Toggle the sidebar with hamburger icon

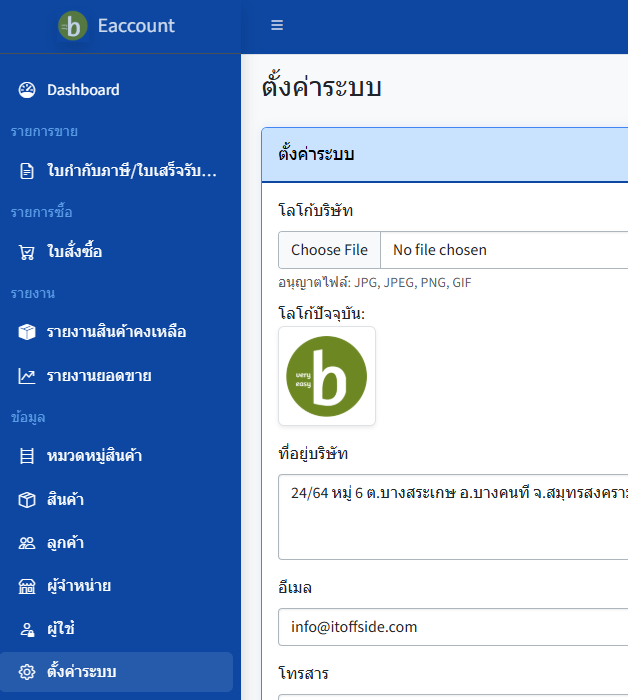point(277,25)
